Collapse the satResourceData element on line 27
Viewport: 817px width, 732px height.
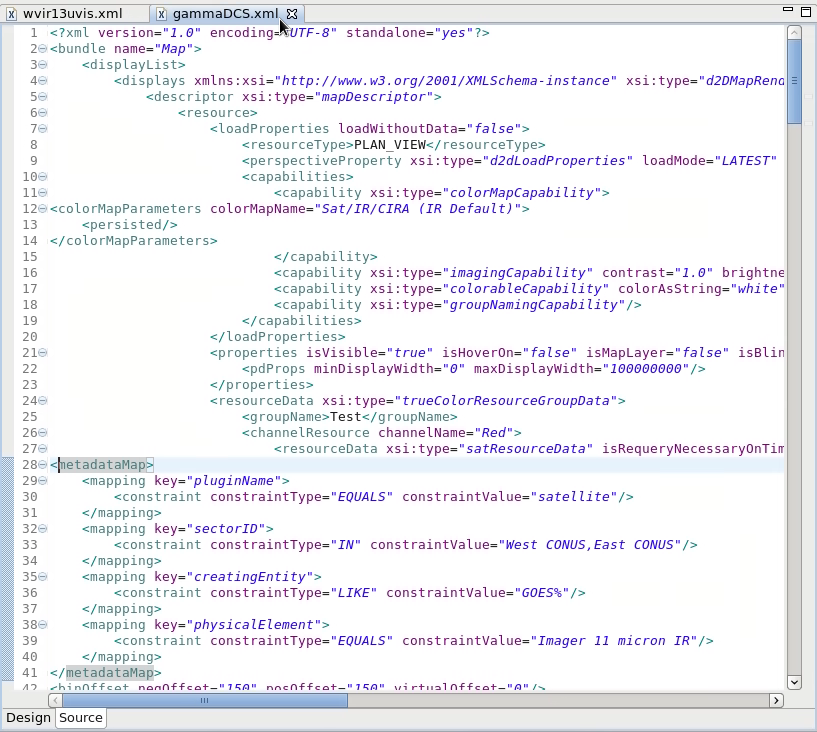click(x=43, y=449)
